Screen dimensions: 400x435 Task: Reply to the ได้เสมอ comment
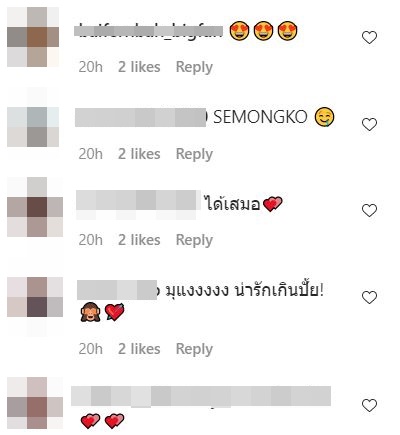point(194,240)
